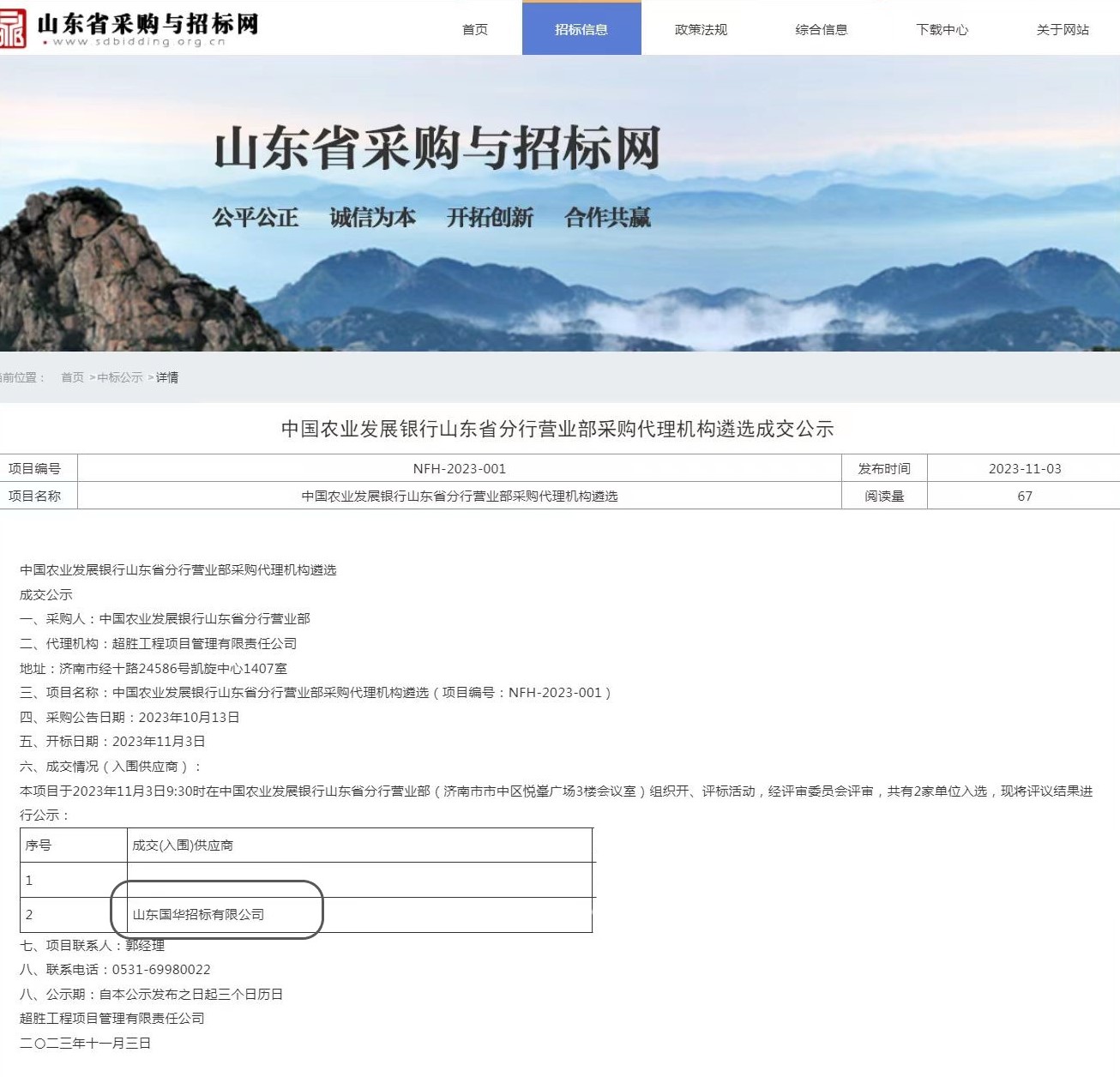Viewport: 1120px width, 1077px height.
Task: Click the large mountain banner image
Action: (560, 203)
